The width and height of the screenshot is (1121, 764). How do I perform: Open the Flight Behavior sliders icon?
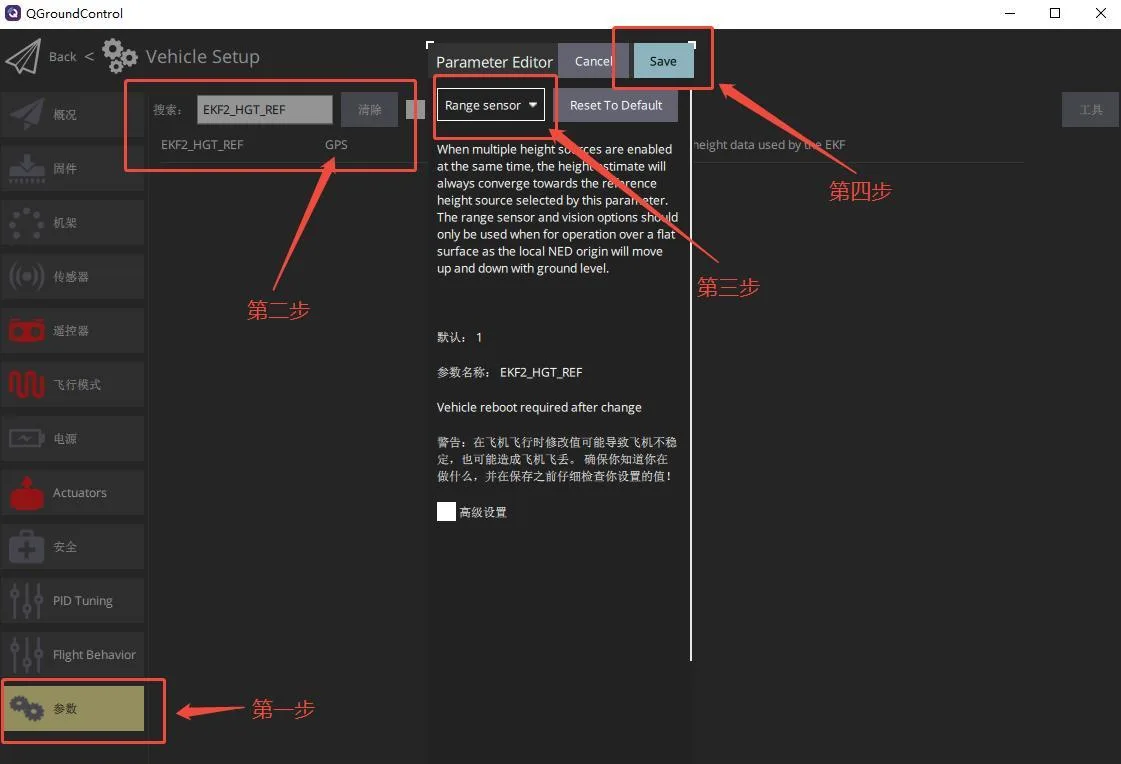pos(26,654)
